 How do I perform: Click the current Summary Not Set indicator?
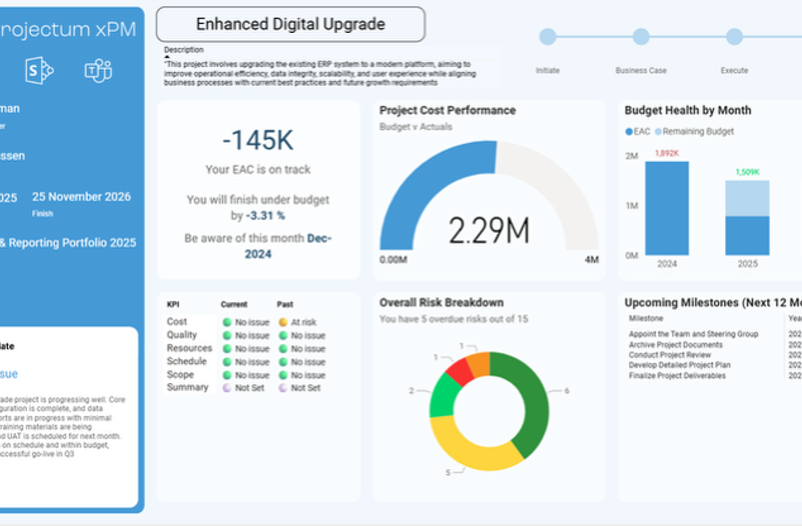point(227,387)
